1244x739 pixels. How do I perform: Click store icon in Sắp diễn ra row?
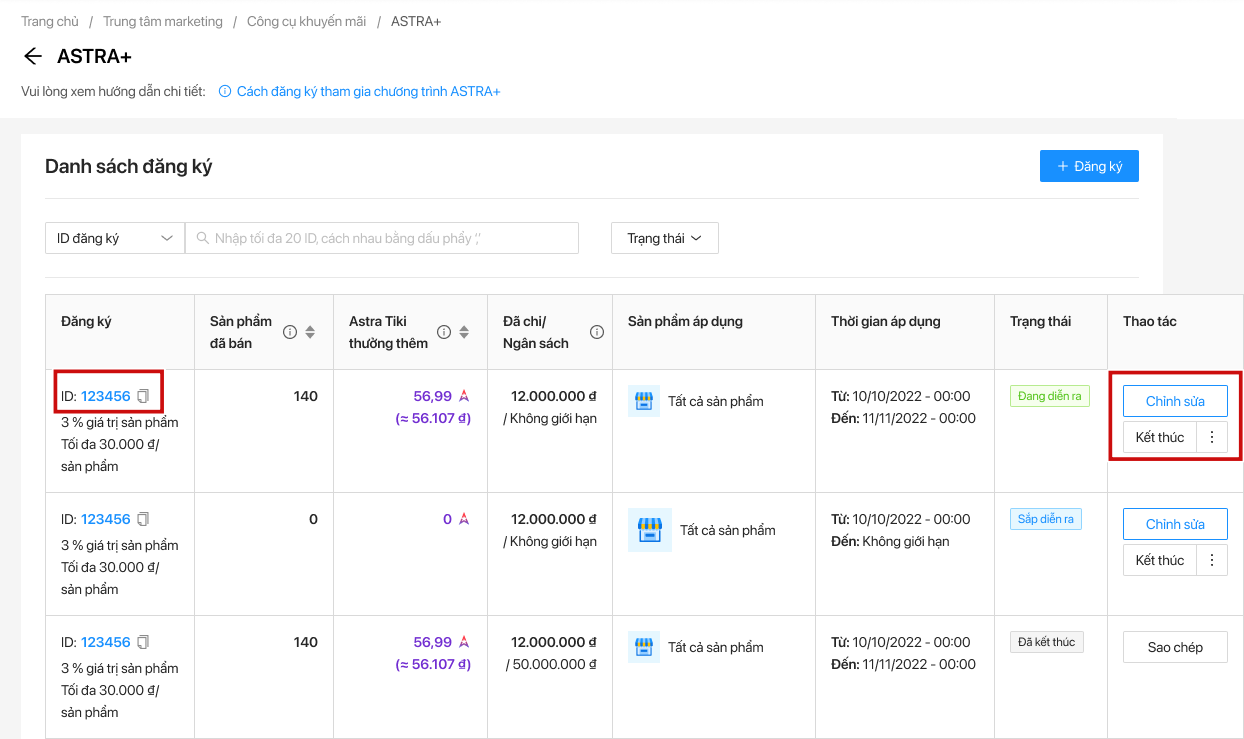point(650,530)
